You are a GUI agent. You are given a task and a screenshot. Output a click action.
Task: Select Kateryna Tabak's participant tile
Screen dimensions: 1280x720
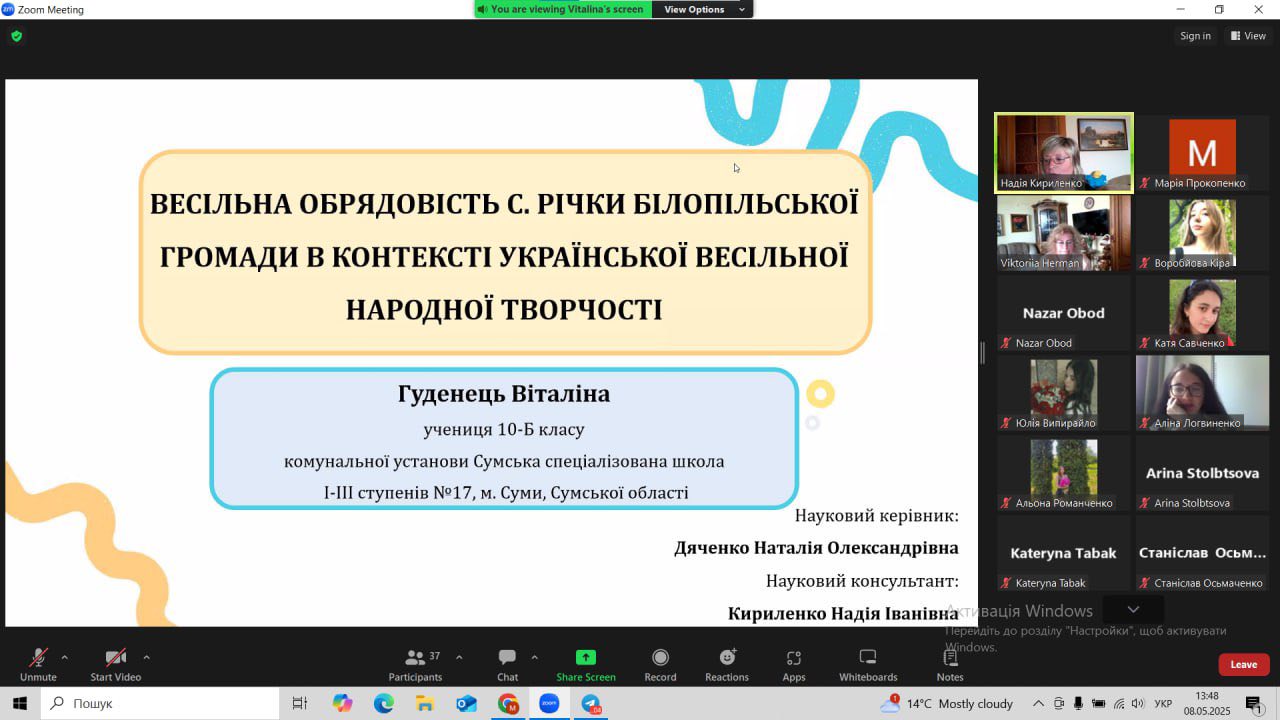[x=1064, y=552]
